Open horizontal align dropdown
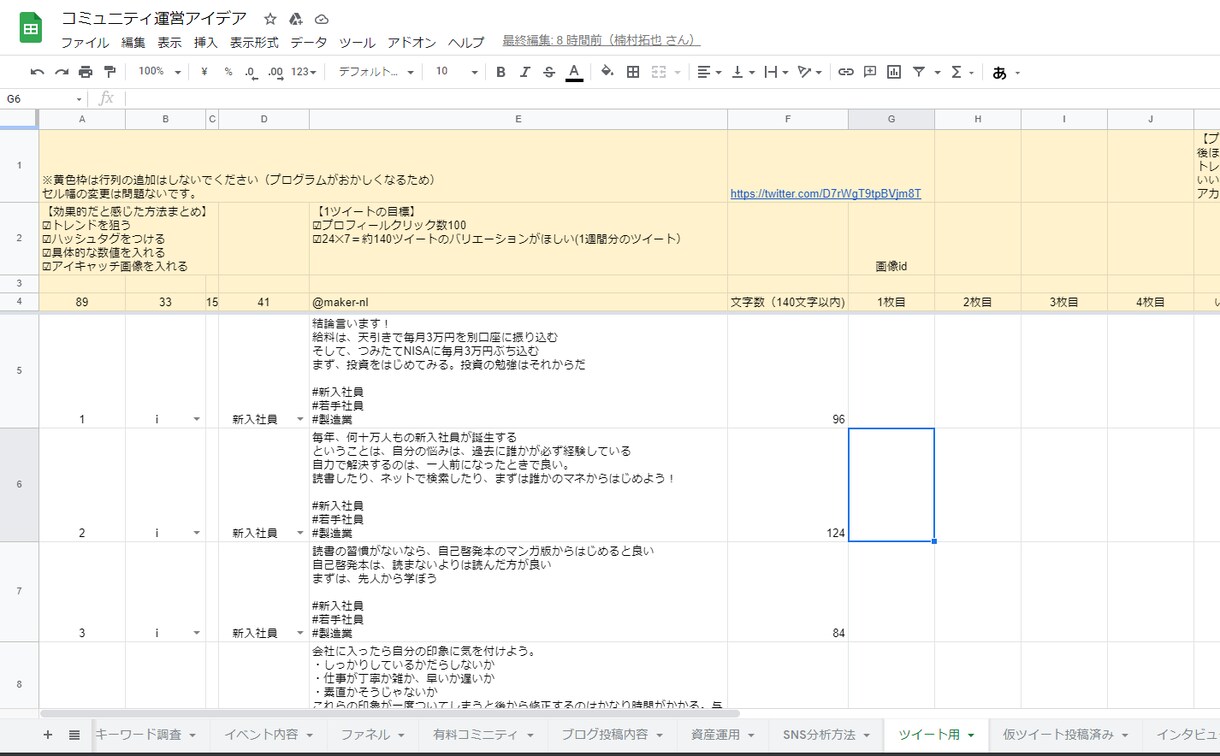1220x756 pixels. click(x=709, y=72)
